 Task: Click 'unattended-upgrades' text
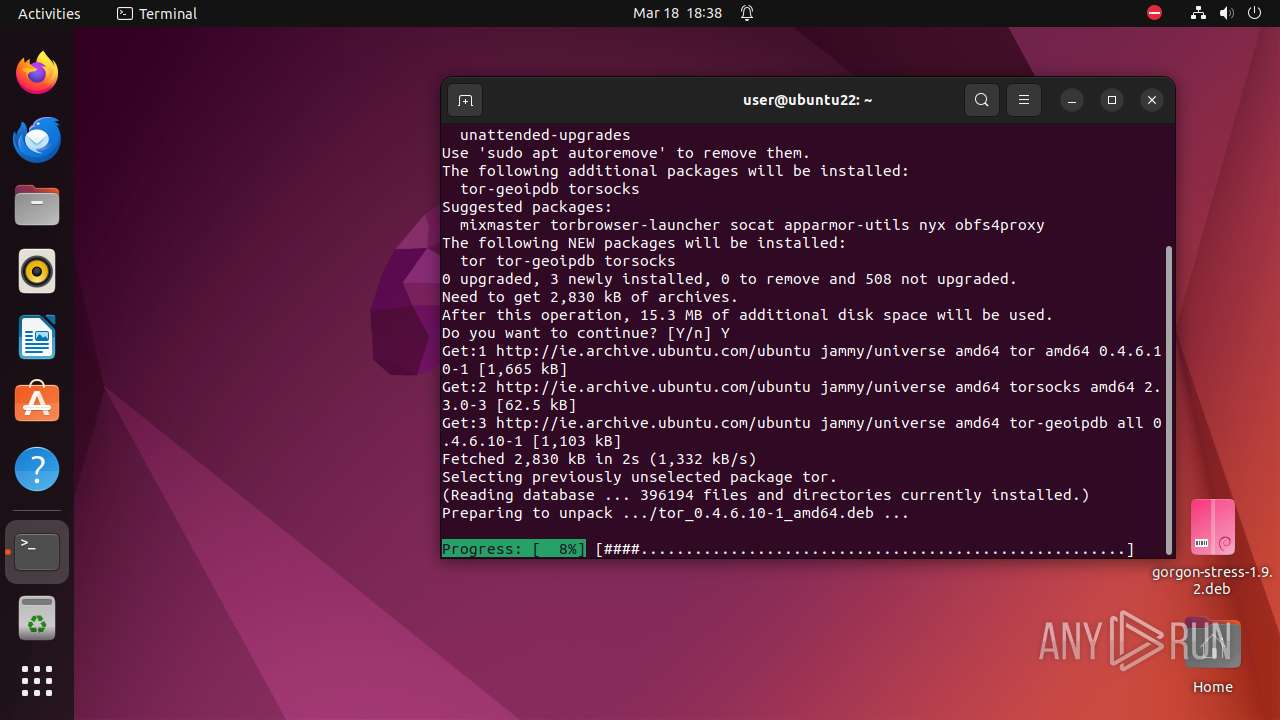[545, 135]
